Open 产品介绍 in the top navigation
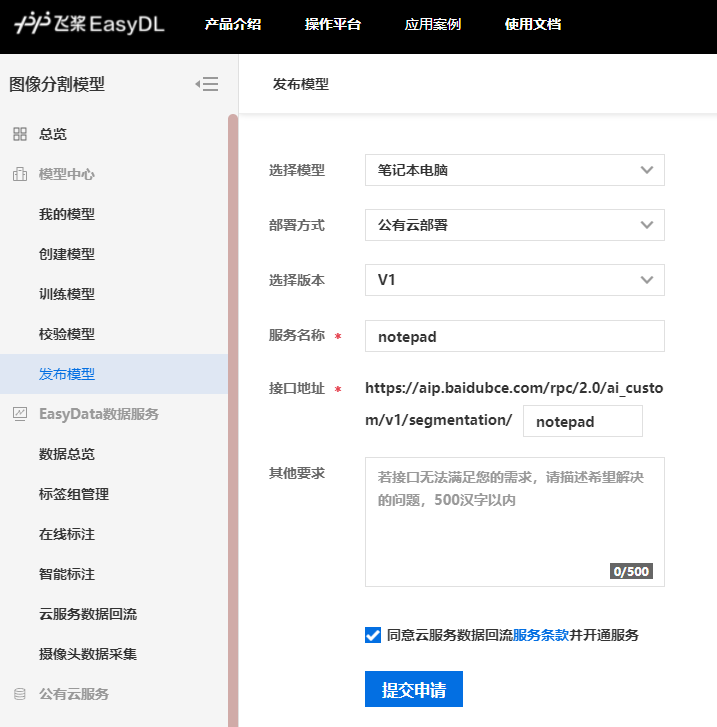This screenshot has height=727, width=717. click(x=232, y=25)
